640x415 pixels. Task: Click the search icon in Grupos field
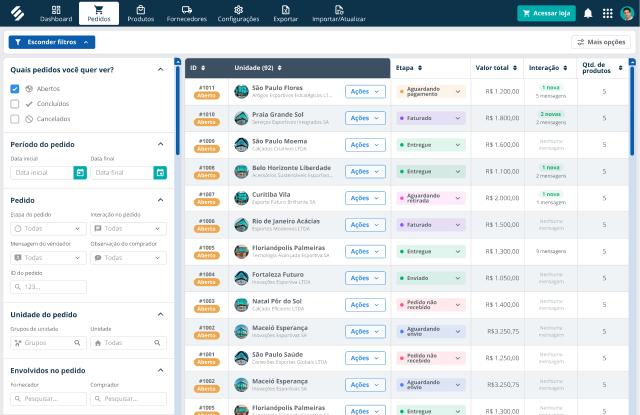[x=77, y=343]
